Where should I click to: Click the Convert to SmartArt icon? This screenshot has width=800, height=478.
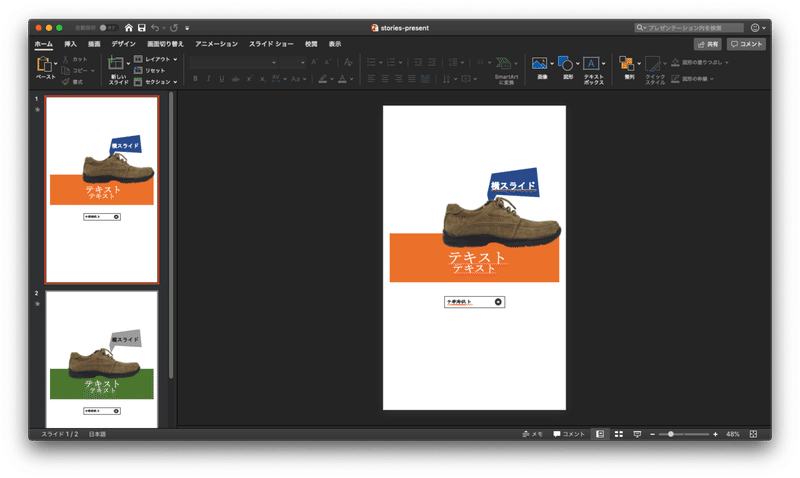(503, 63)
